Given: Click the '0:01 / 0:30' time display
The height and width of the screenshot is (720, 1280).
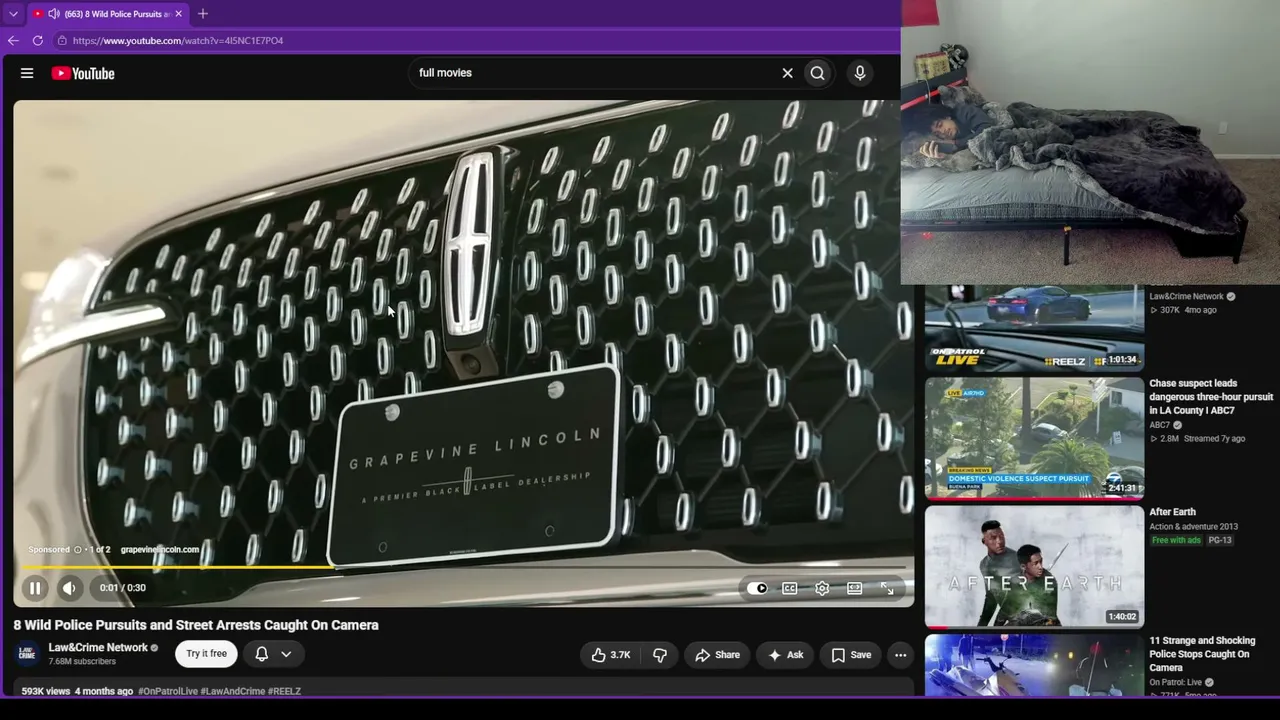Looking at the screenshot, I should point(123,588).
